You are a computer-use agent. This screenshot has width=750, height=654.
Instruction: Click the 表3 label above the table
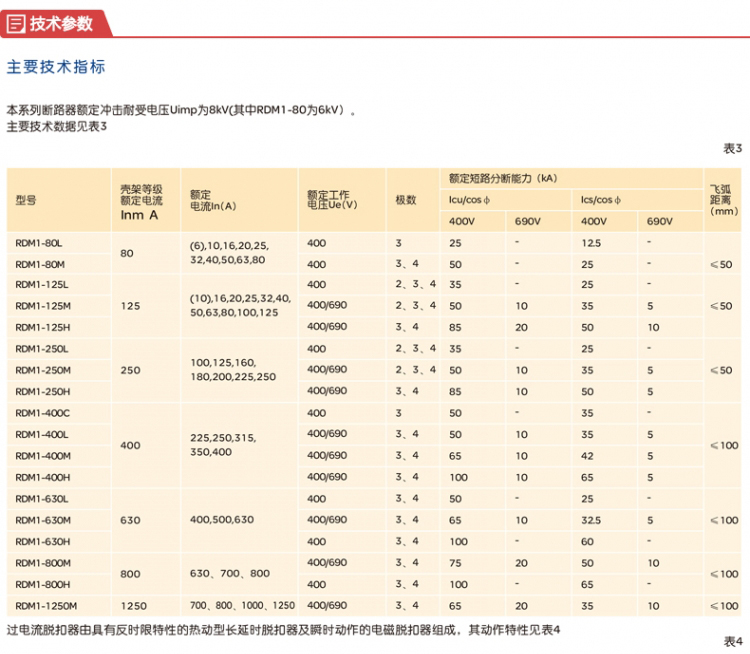(x=732, y=148)
